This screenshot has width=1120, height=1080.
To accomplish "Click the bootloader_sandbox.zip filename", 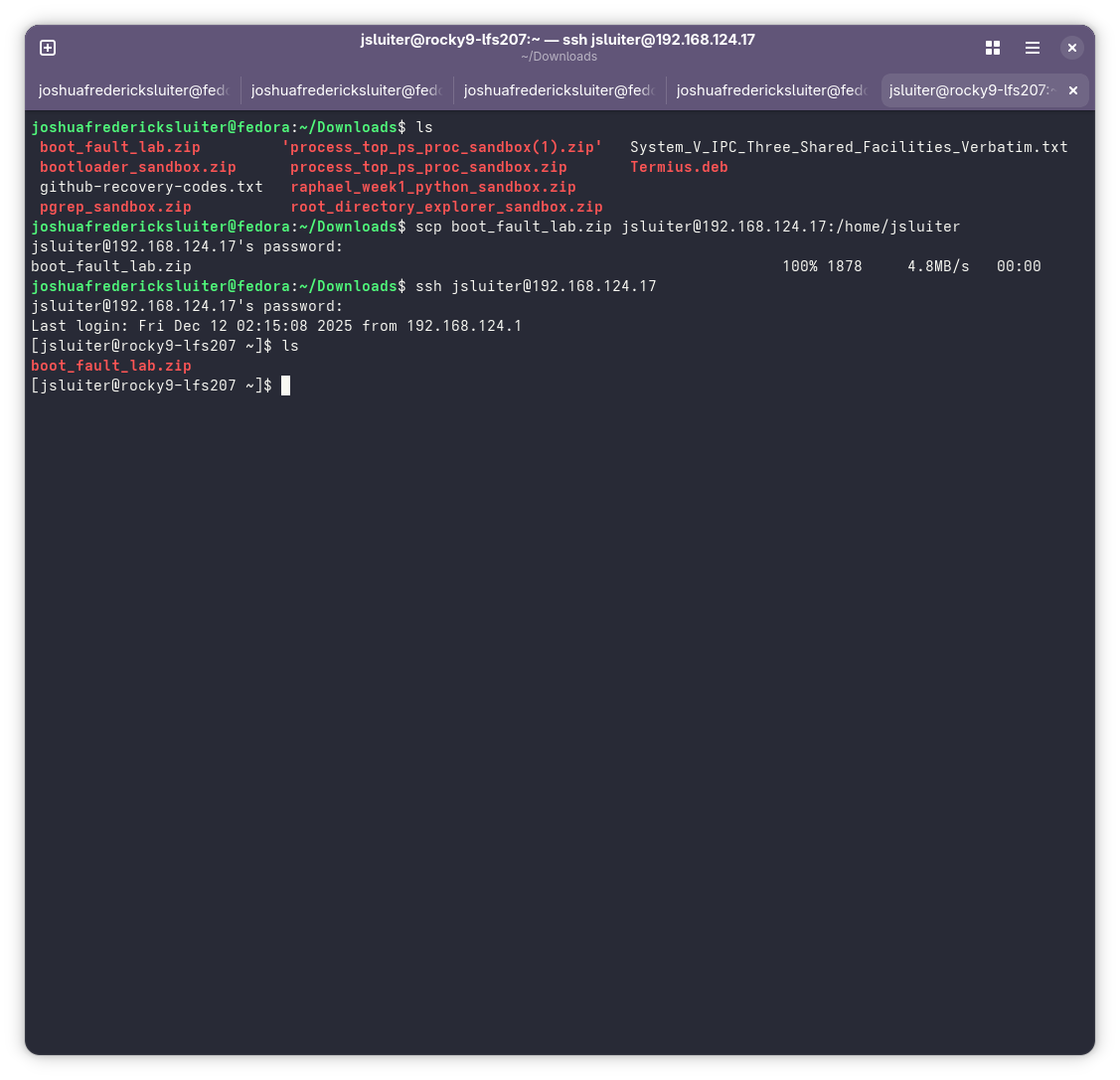I will point(137,167).
